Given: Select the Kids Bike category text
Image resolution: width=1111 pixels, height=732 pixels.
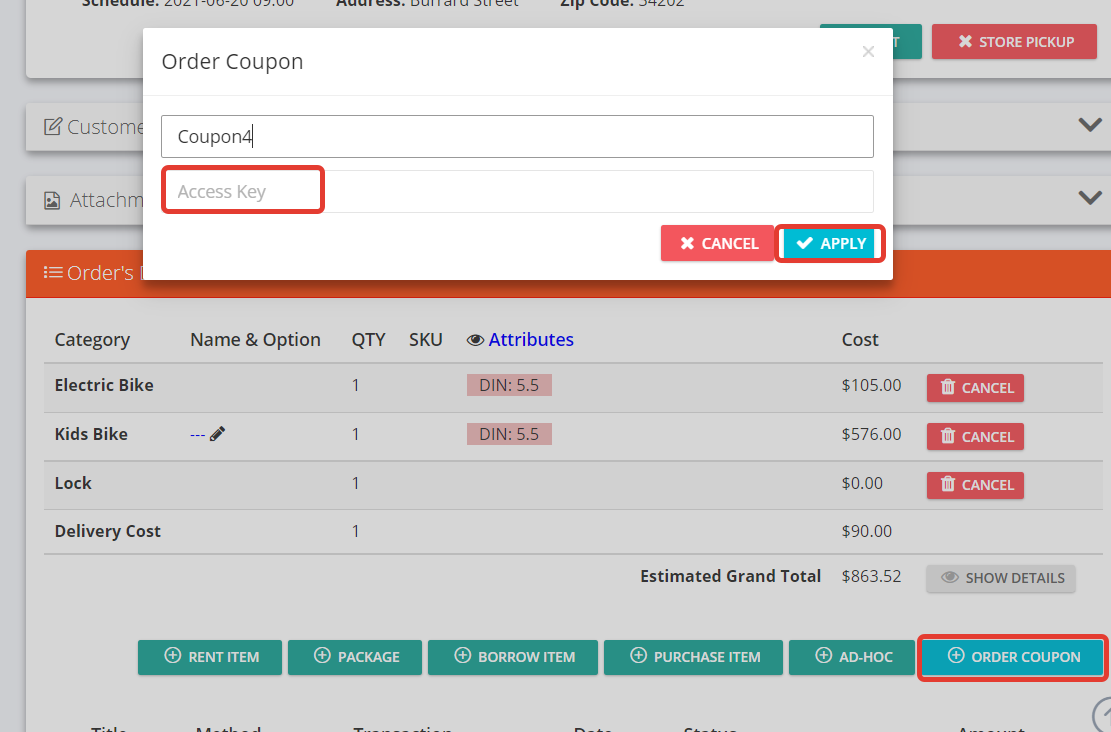Looking at the screenshot, I should [x=91, y=434].
